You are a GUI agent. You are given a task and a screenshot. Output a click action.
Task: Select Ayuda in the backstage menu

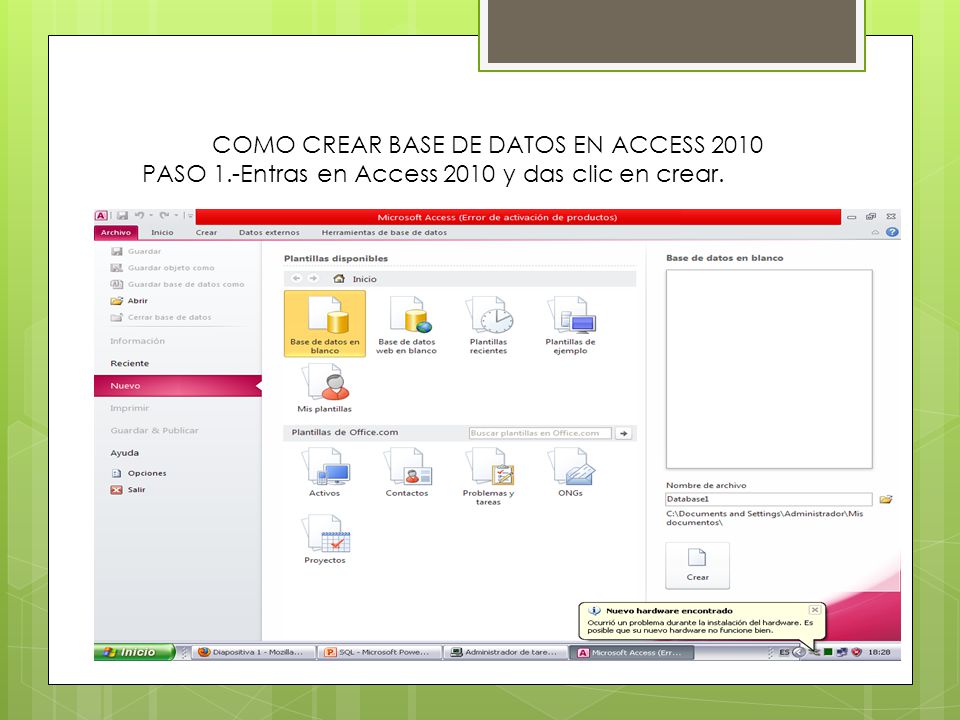[x=124, y=453]
